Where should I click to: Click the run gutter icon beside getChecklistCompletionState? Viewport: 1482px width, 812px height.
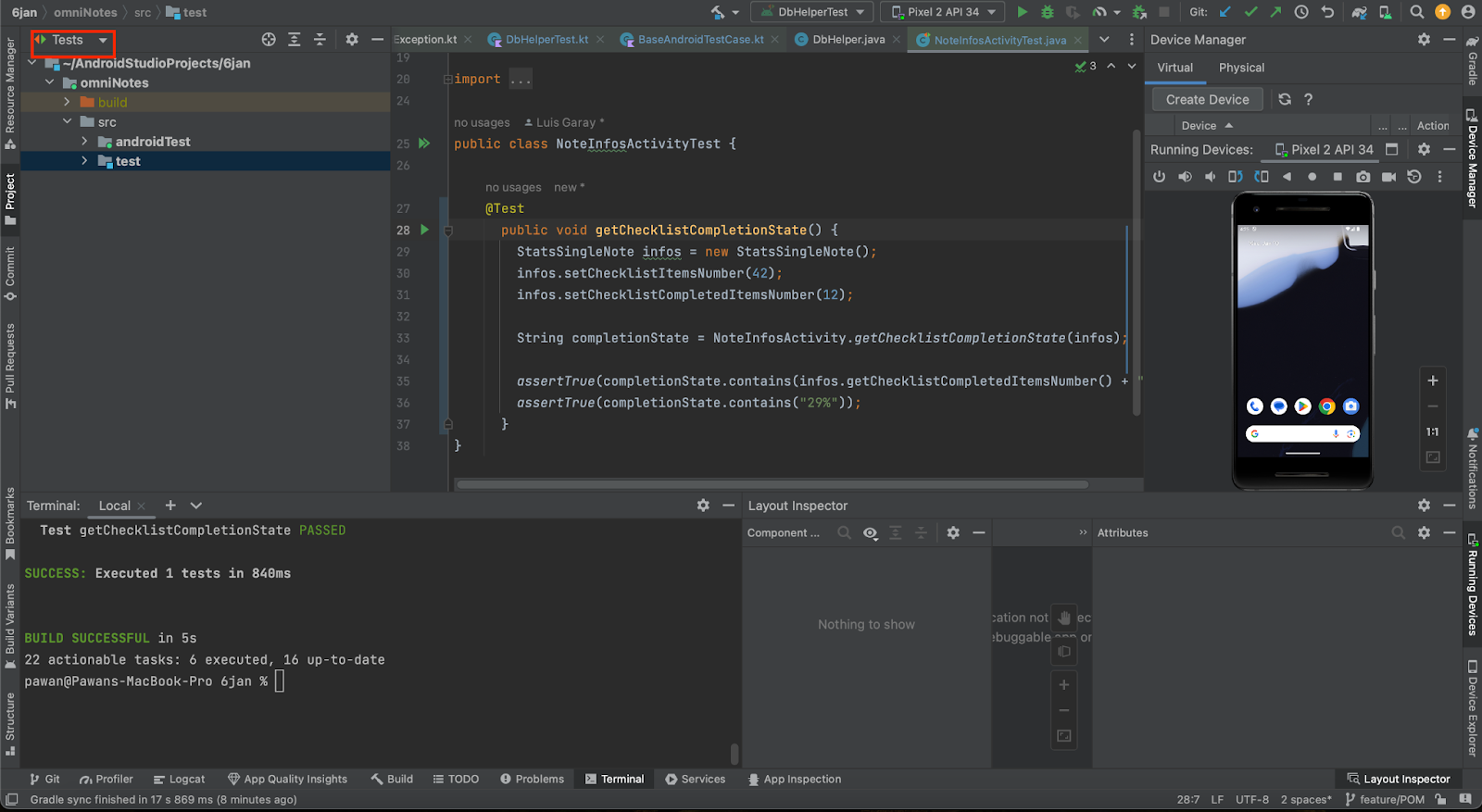[425, 230]
